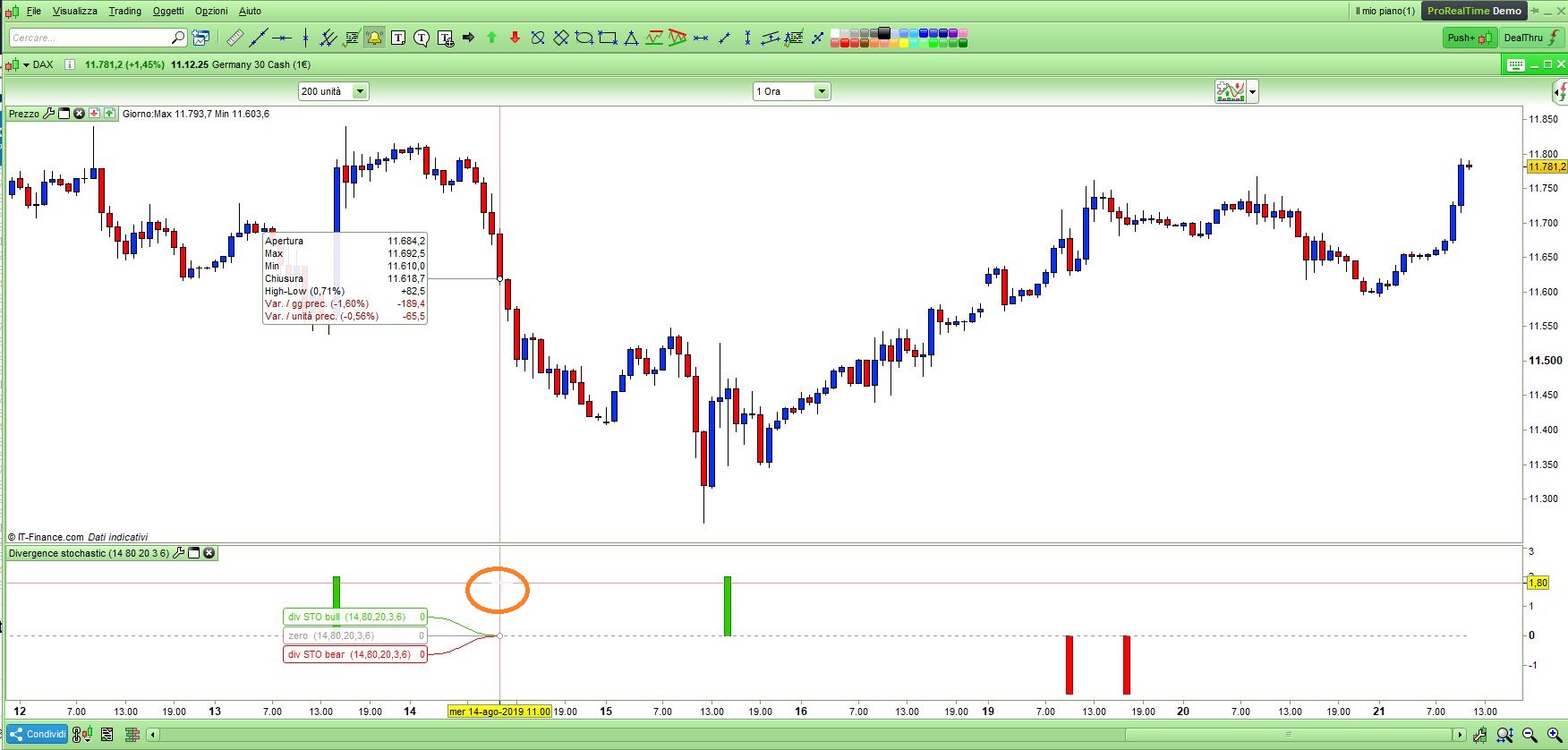Select the vertical line tool

(x=305, y=38)
